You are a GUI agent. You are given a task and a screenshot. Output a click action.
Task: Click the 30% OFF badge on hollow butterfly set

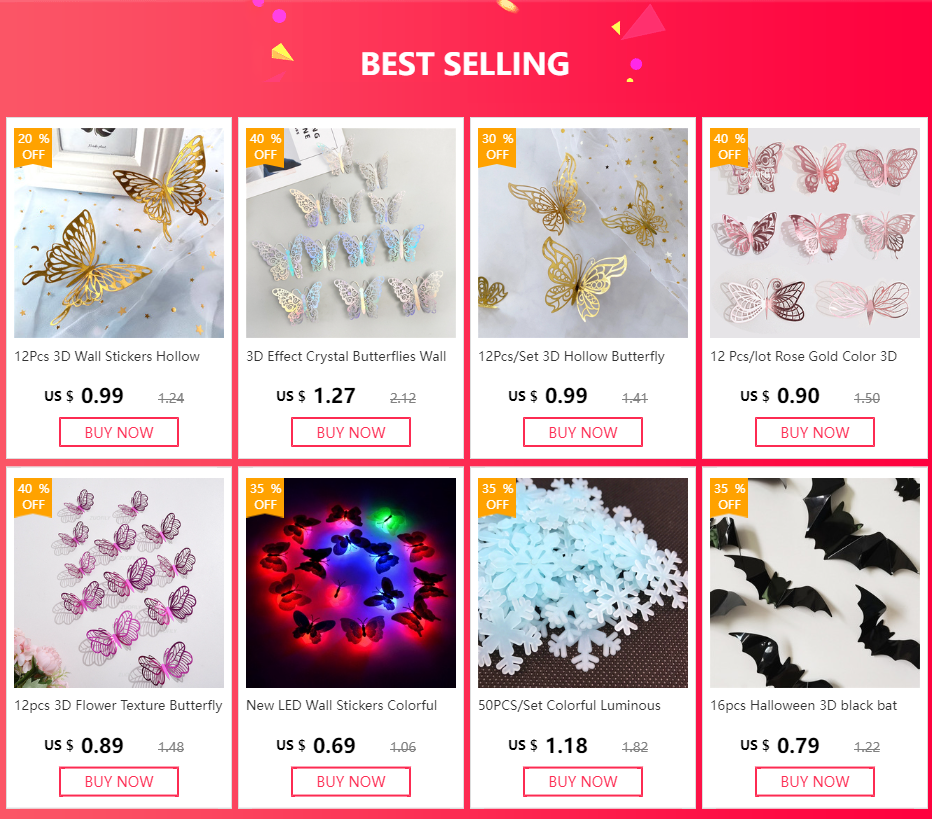(497, 147)
